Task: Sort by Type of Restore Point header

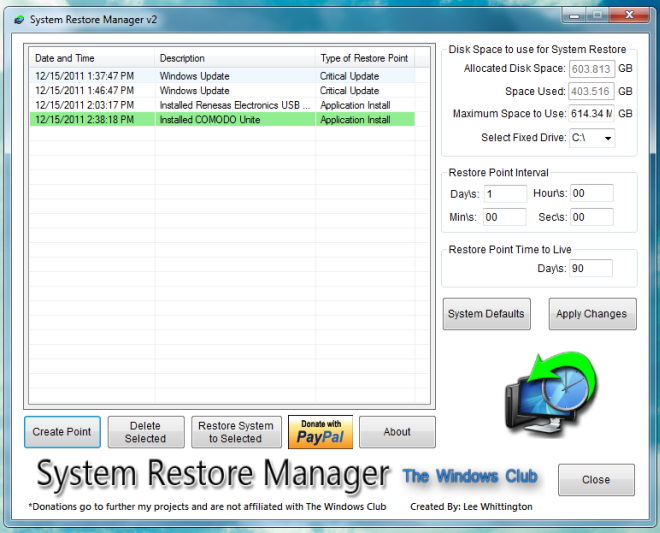Action: click(365, 58)
